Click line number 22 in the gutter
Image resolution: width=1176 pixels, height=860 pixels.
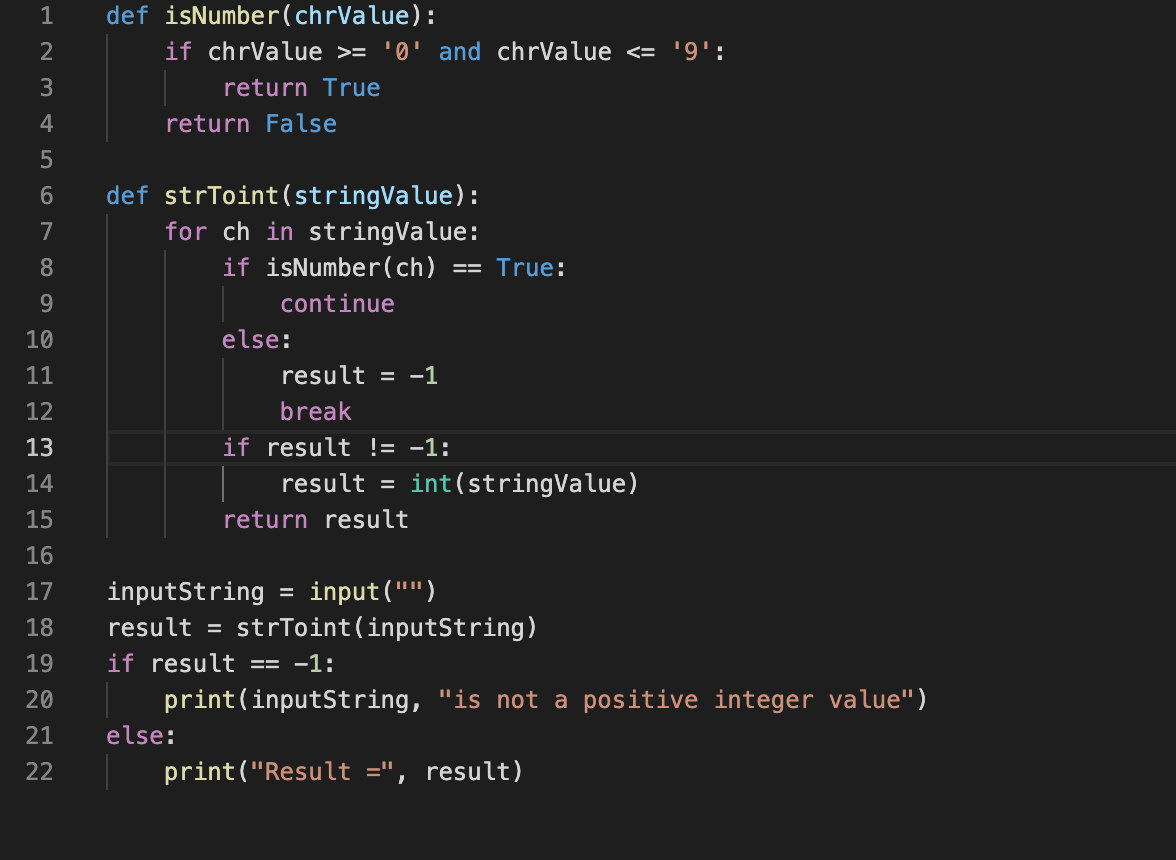pos(39,771)
